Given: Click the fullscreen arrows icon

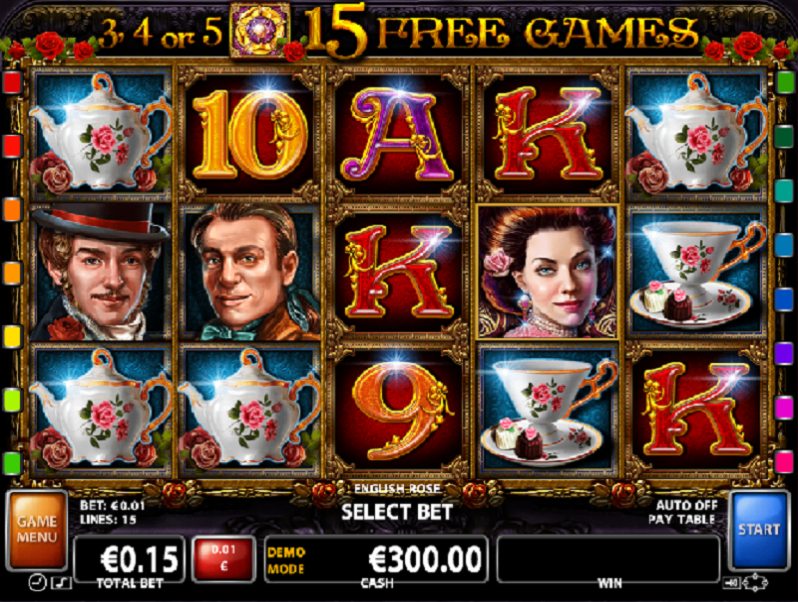Looking at the screenshot, I should click(755, 583).
